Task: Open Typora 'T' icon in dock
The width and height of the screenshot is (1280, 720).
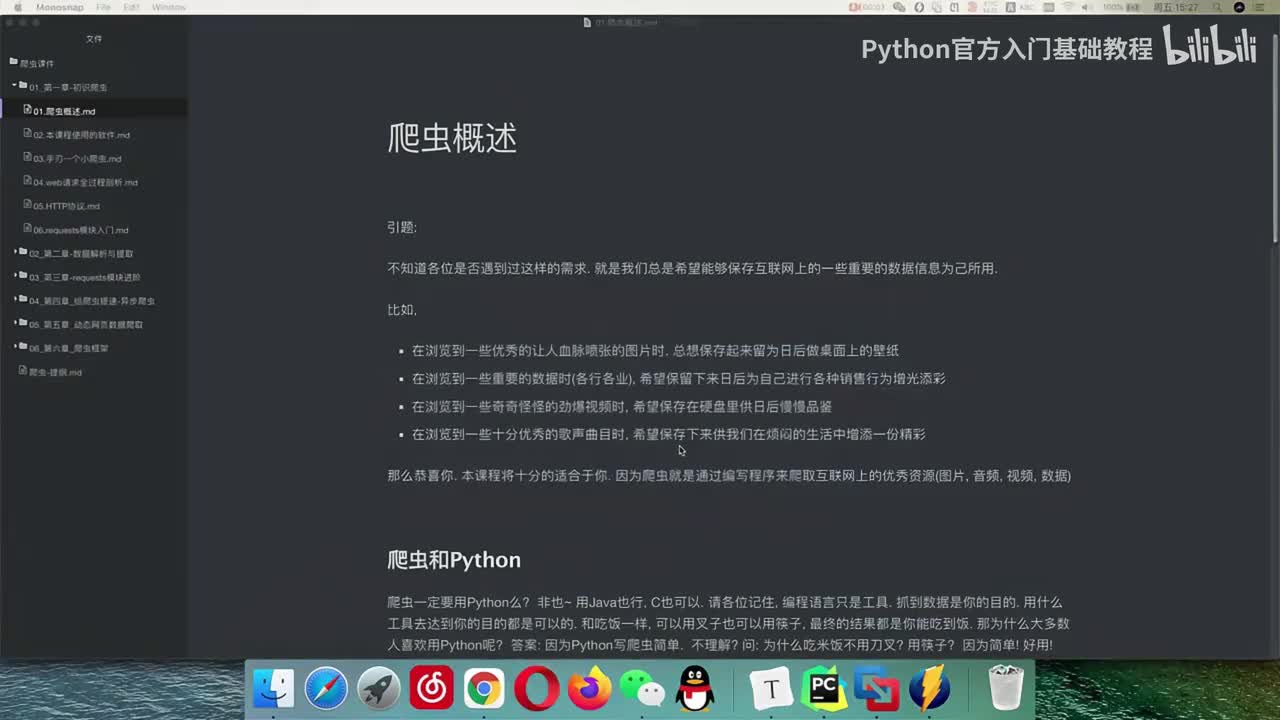Action: click(771, 689)
